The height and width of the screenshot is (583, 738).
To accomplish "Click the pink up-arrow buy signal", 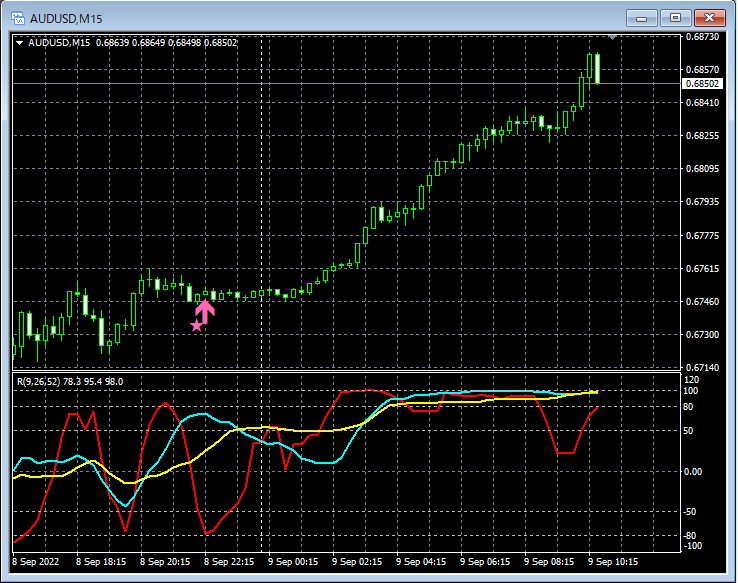I will [x=205, y=311].
